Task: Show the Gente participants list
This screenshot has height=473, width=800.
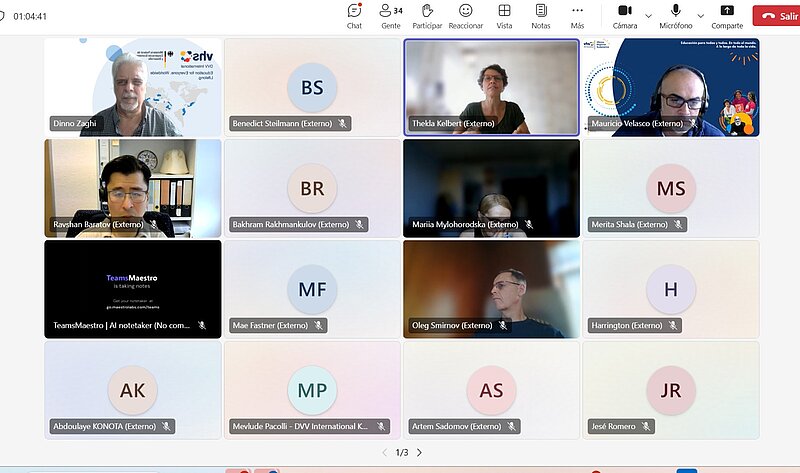Action: click(x=390, y=14)
